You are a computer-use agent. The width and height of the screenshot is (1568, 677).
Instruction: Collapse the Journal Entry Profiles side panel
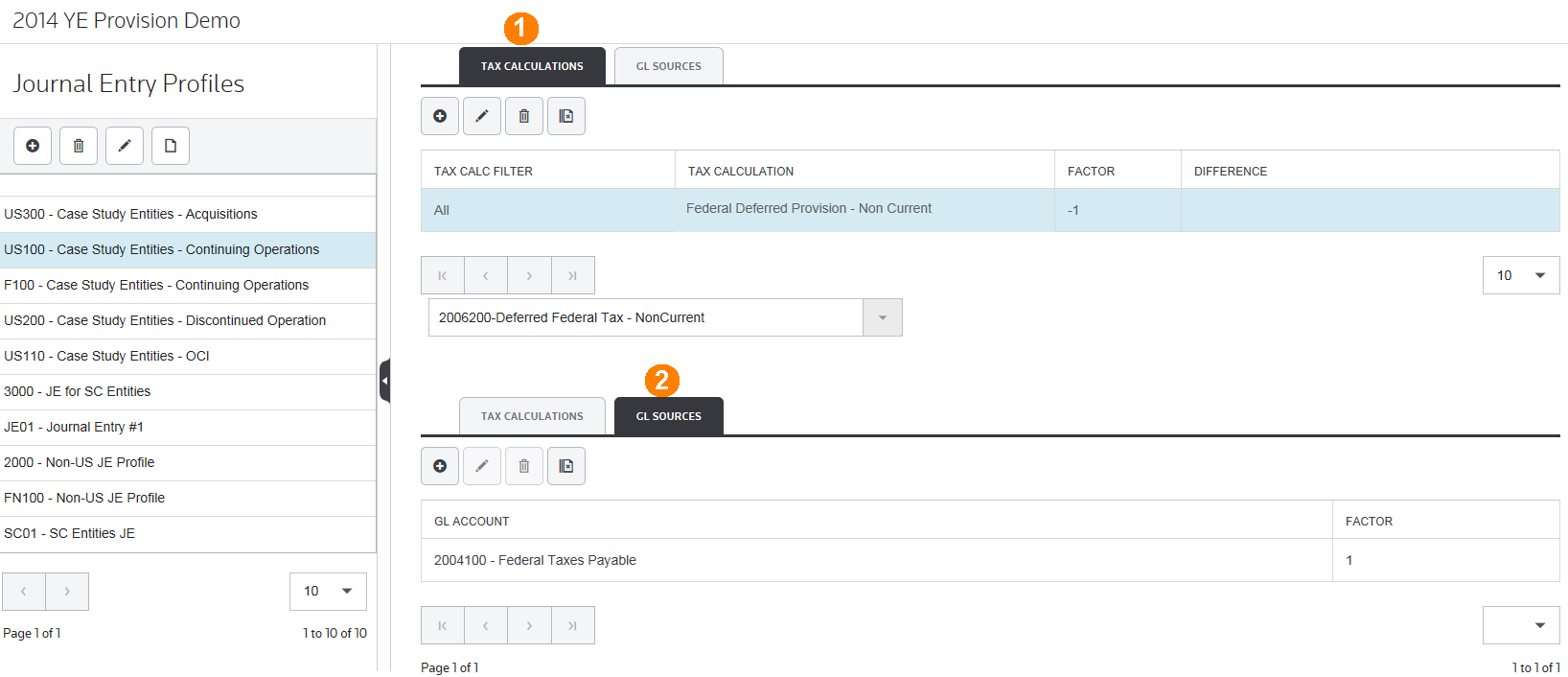tap(384, 381)
